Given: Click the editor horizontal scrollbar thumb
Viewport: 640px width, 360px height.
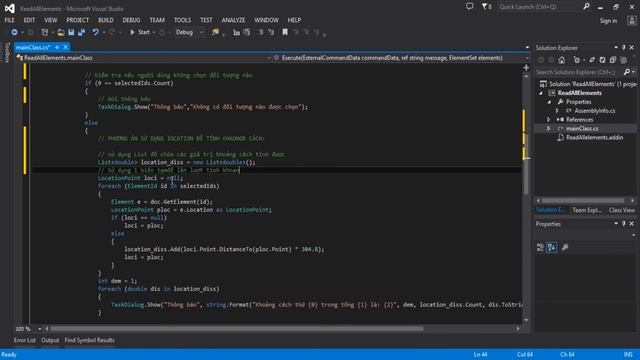Looking at the screenshot, I should pos(236,329).
